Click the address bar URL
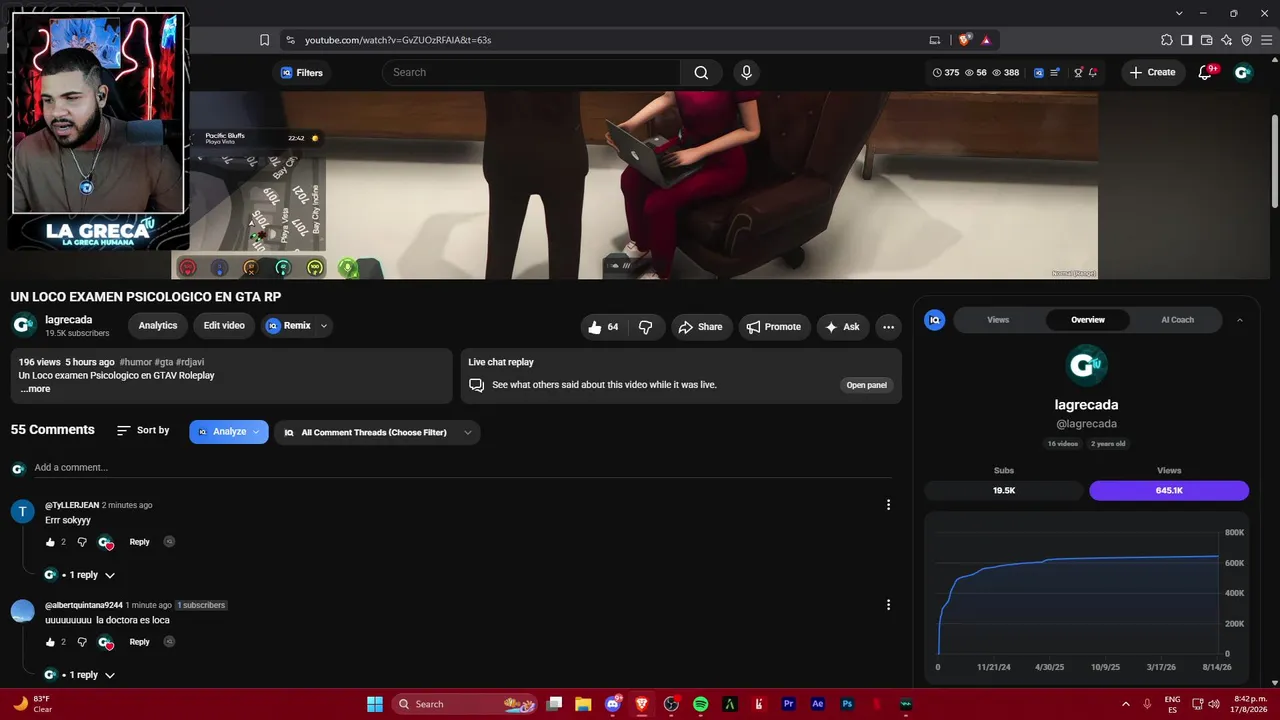This screenshot has width=1280, height=720. (398, 40)
